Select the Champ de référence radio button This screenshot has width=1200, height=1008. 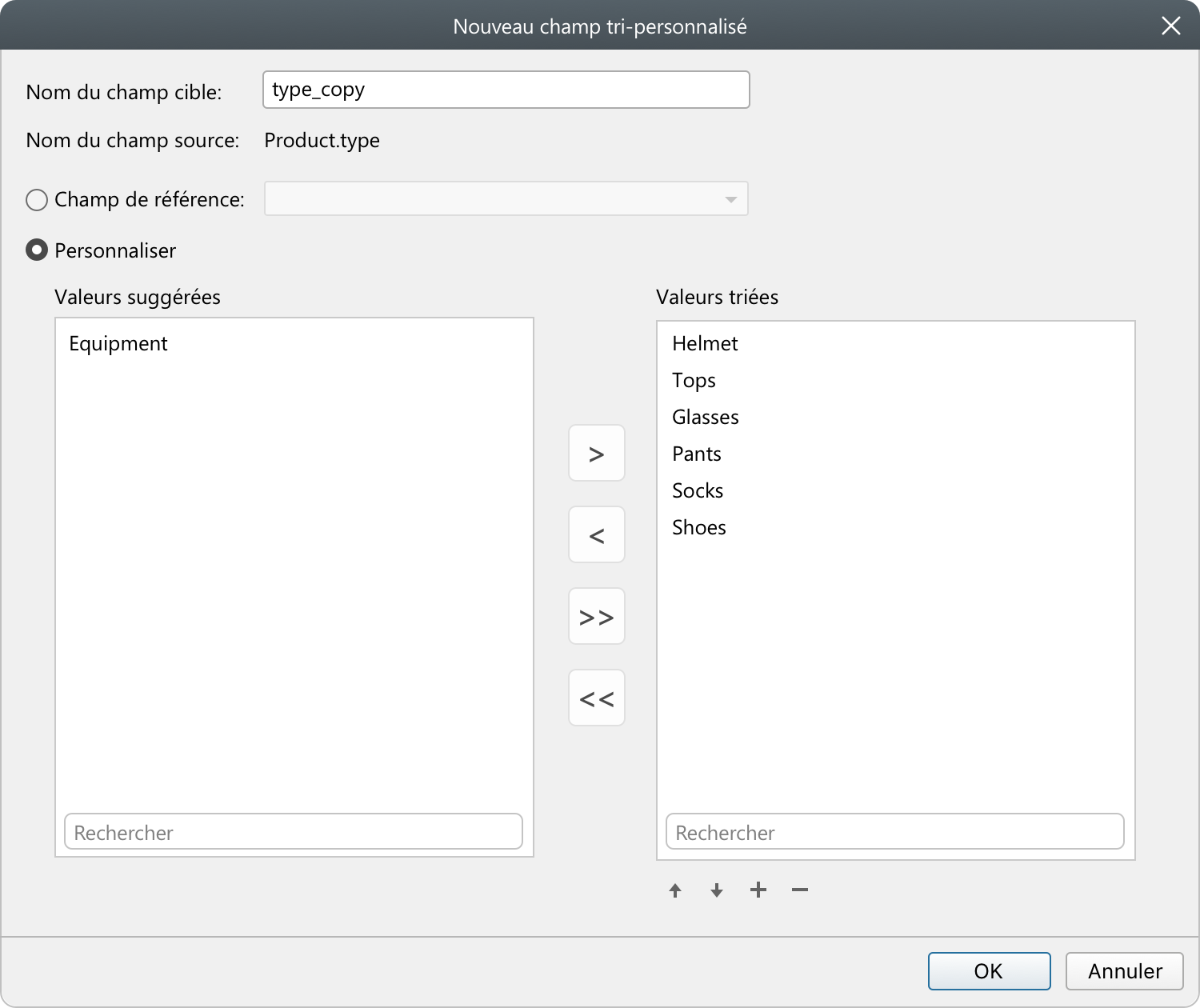37,199
